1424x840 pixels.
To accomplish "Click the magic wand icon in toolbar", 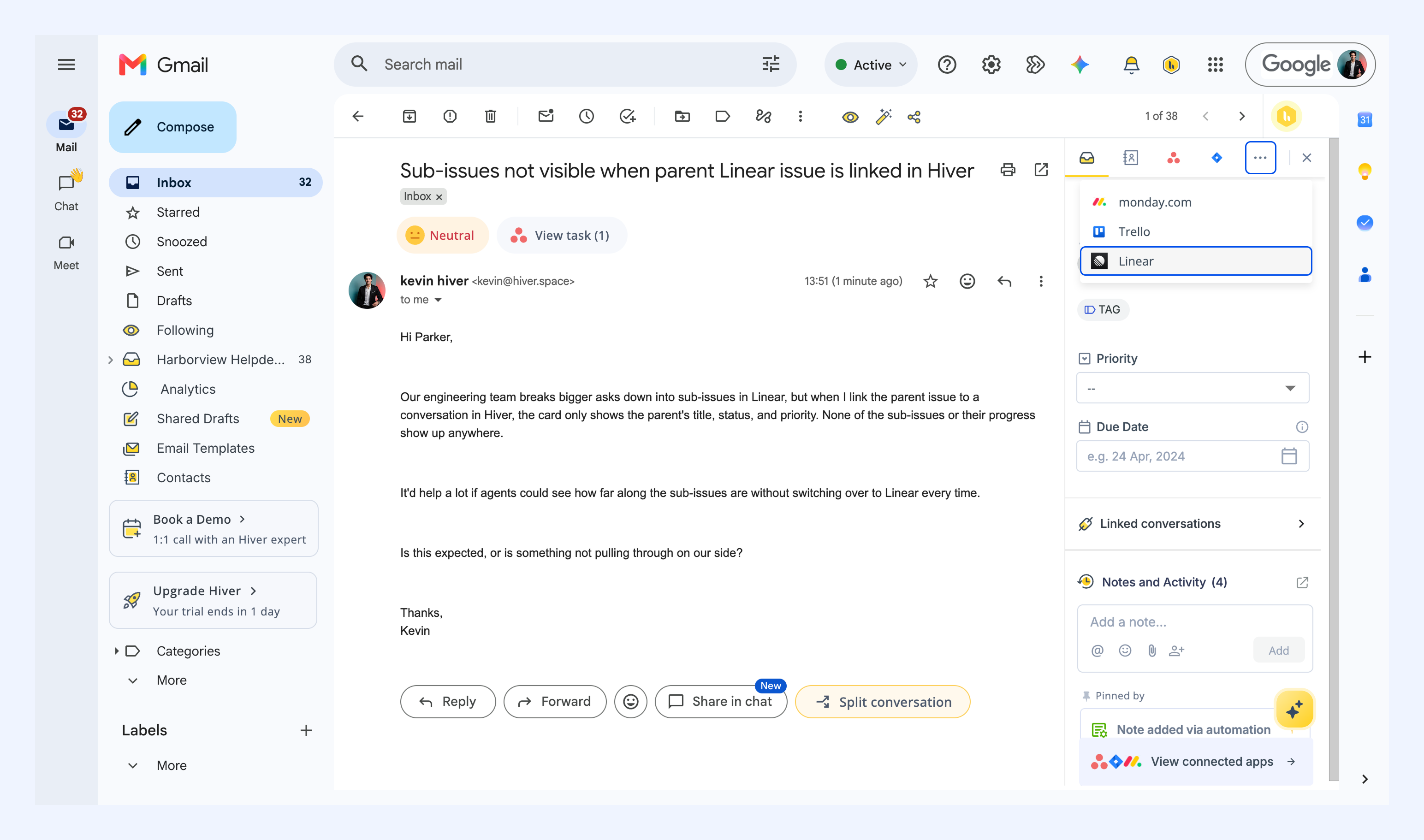I will [x=883, y=117].
